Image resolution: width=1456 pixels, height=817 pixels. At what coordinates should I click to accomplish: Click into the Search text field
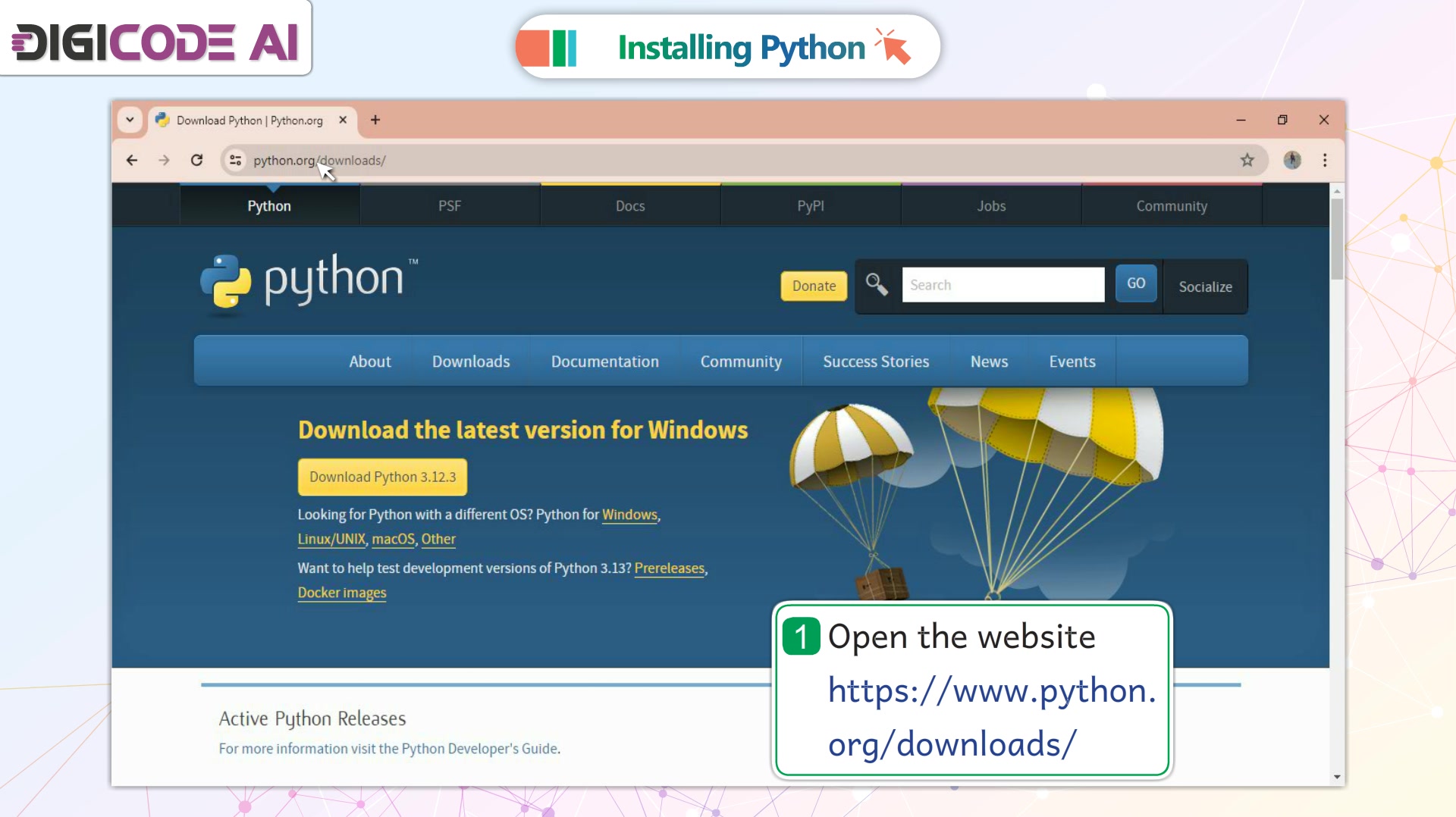coord(1003,284)
